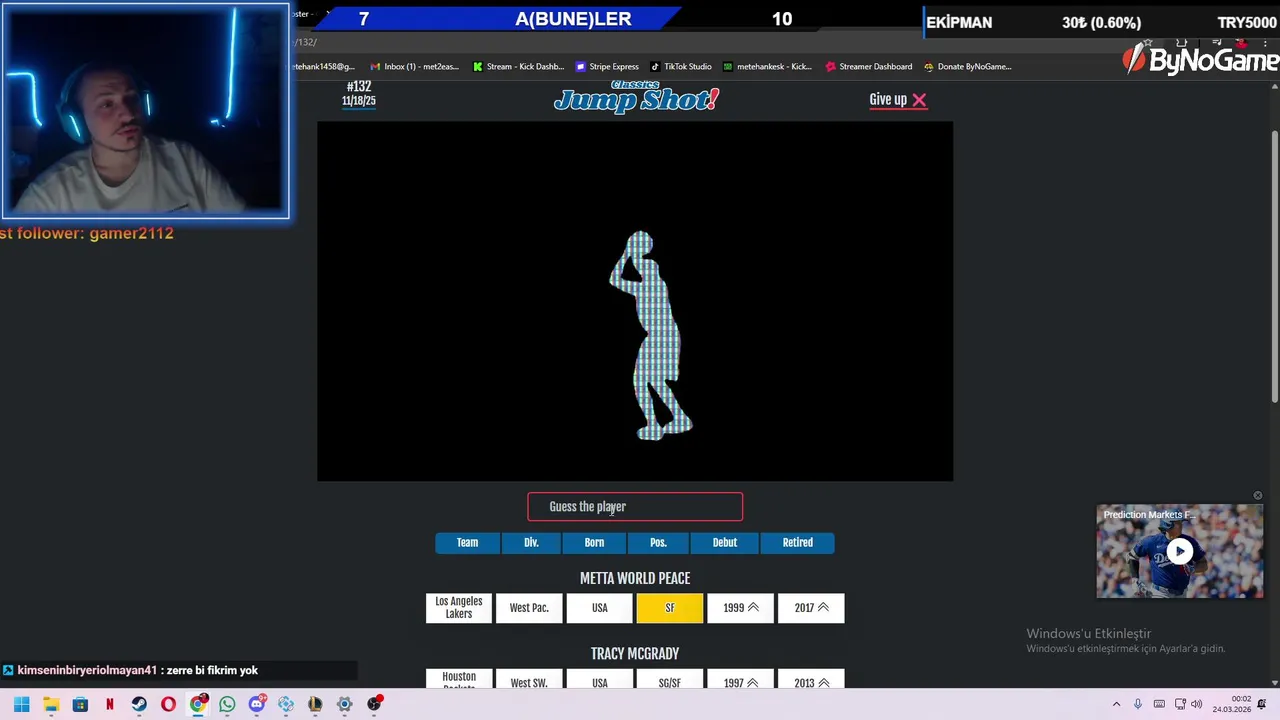
Task: Select the Div. column tab
Action: click(531, 542)
